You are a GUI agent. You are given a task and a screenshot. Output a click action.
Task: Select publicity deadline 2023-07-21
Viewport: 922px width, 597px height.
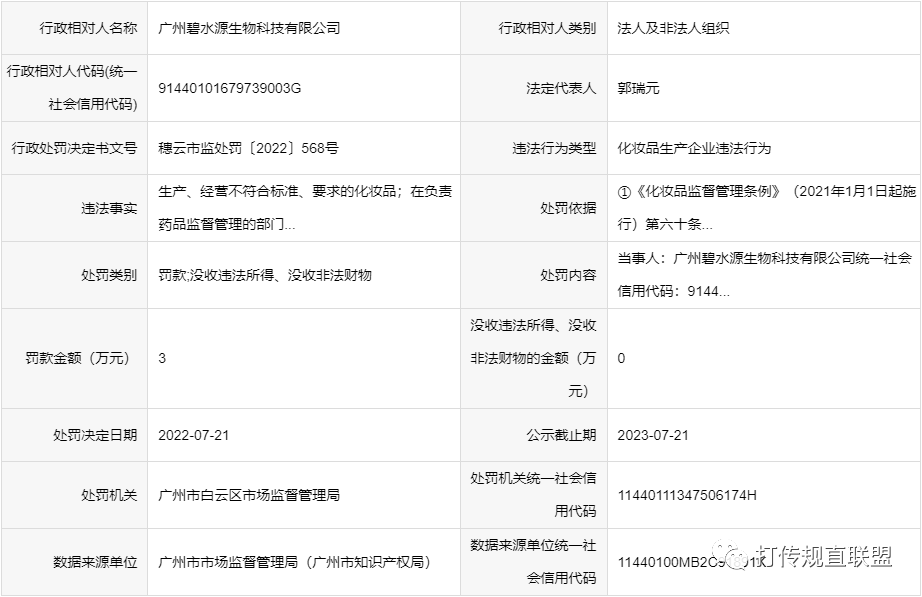tap(653, 435)
